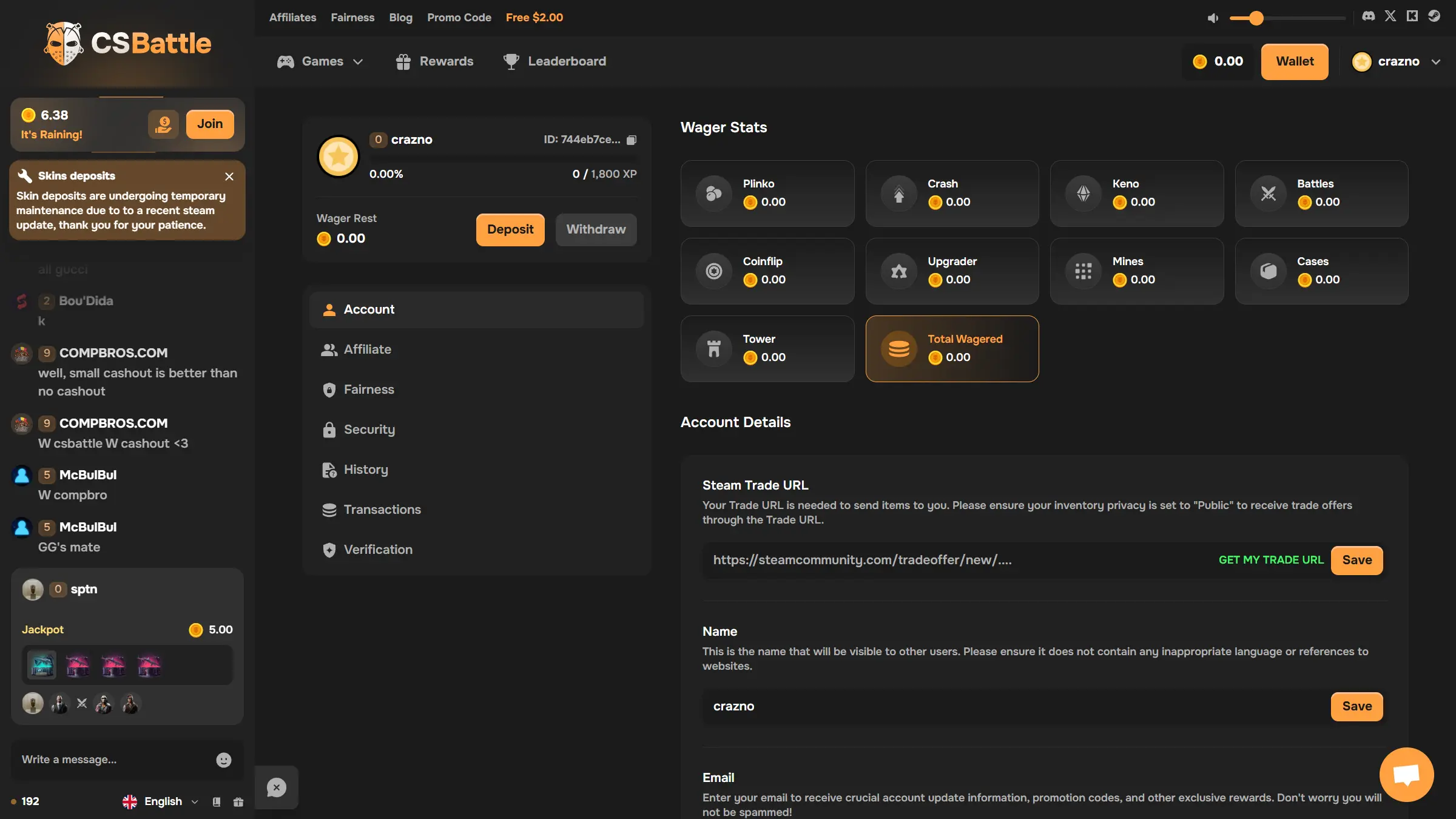Click the crazno profile avatar
The image size is (1456, 819).
pos(339,156)
